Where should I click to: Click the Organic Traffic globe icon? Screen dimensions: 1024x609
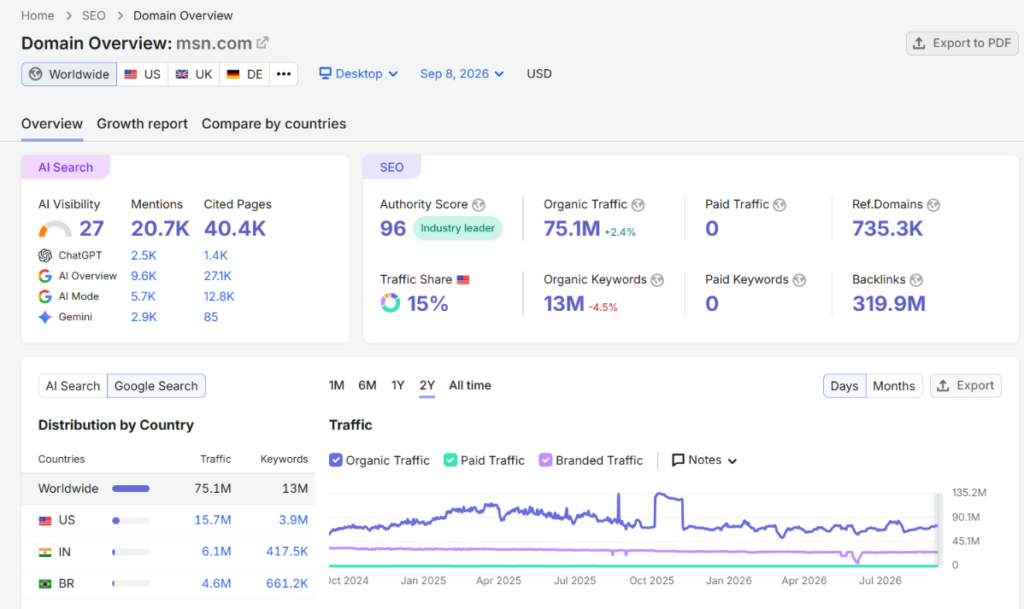coord(638,205)
